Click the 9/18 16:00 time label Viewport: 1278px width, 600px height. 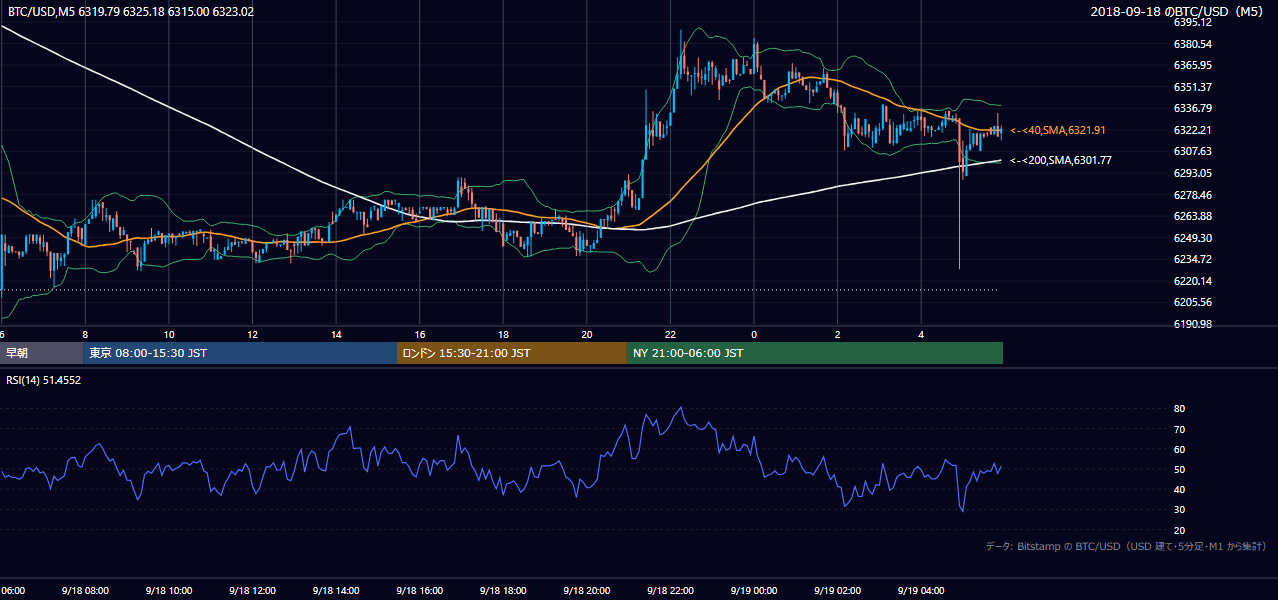pyautogui.click(x=419, y=591)
